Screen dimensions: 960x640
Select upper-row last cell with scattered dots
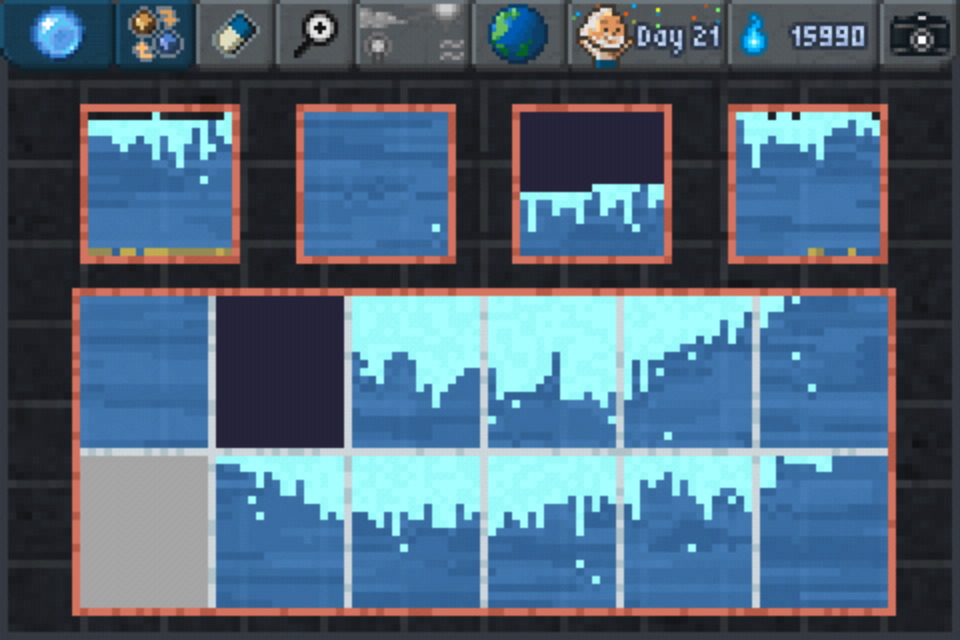point(824,372)
